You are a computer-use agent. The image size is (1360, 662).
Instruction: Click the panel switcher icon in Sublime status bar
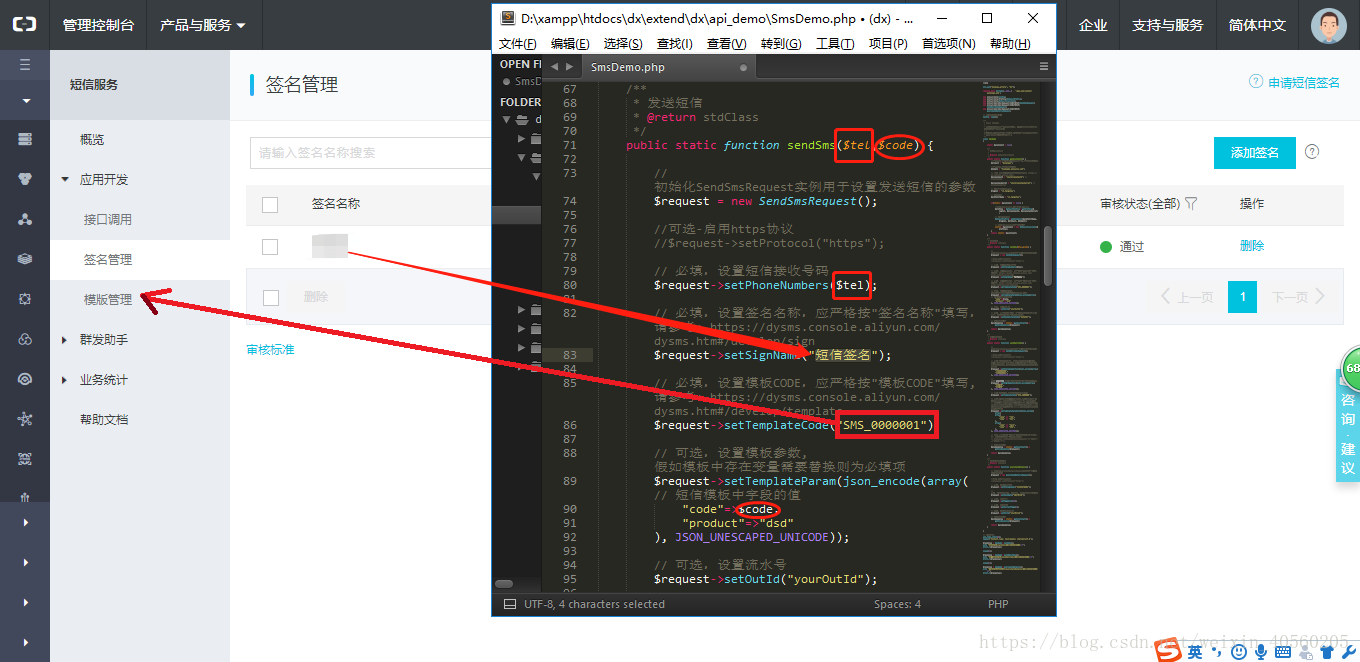pyautogui.click(x=509, y=604)
